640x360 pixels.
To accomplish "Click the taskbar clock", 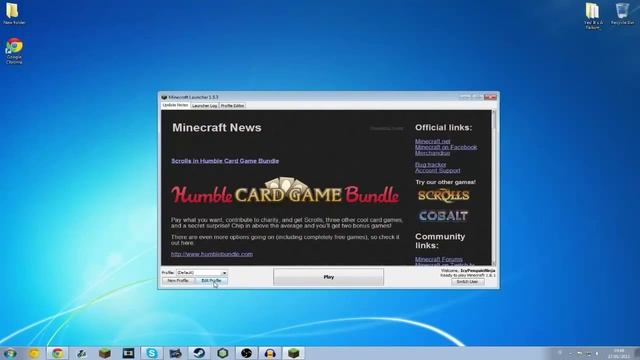I will [x=619, y=353].
